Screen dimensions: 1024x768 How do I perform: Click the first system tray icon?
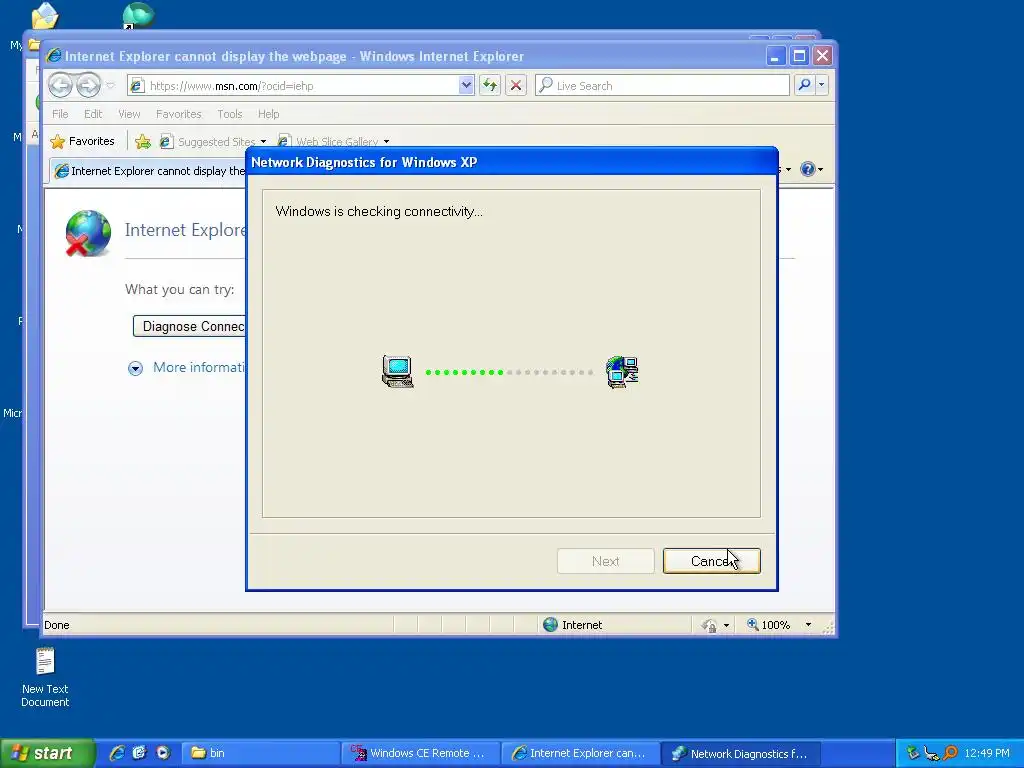point(913,753)
